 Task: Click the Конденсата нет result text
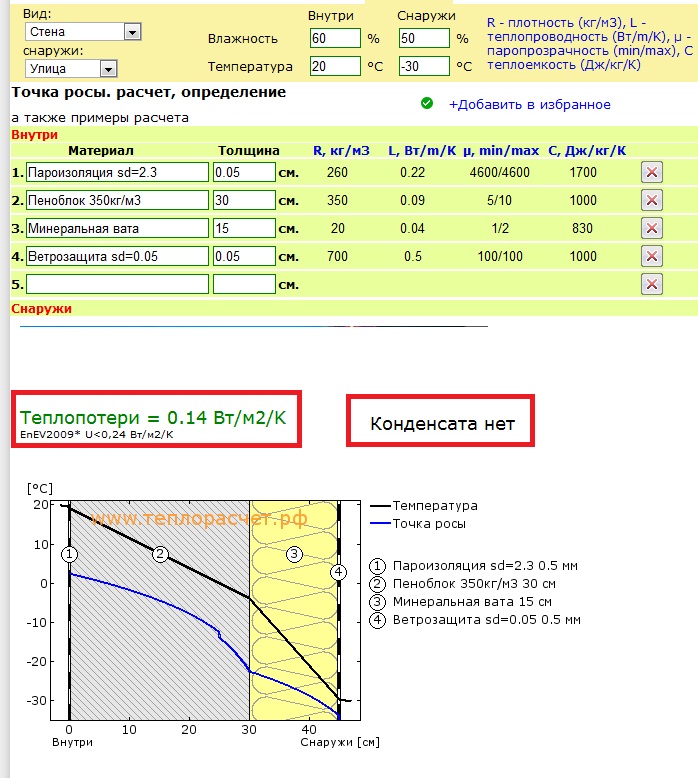443,424
